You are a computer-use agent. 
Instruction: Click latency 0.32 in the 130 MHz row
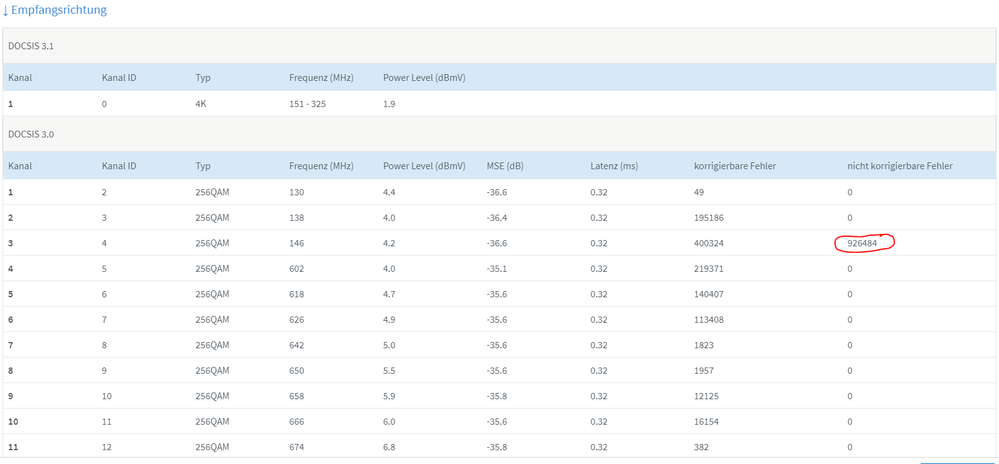(x=598, y=192)
